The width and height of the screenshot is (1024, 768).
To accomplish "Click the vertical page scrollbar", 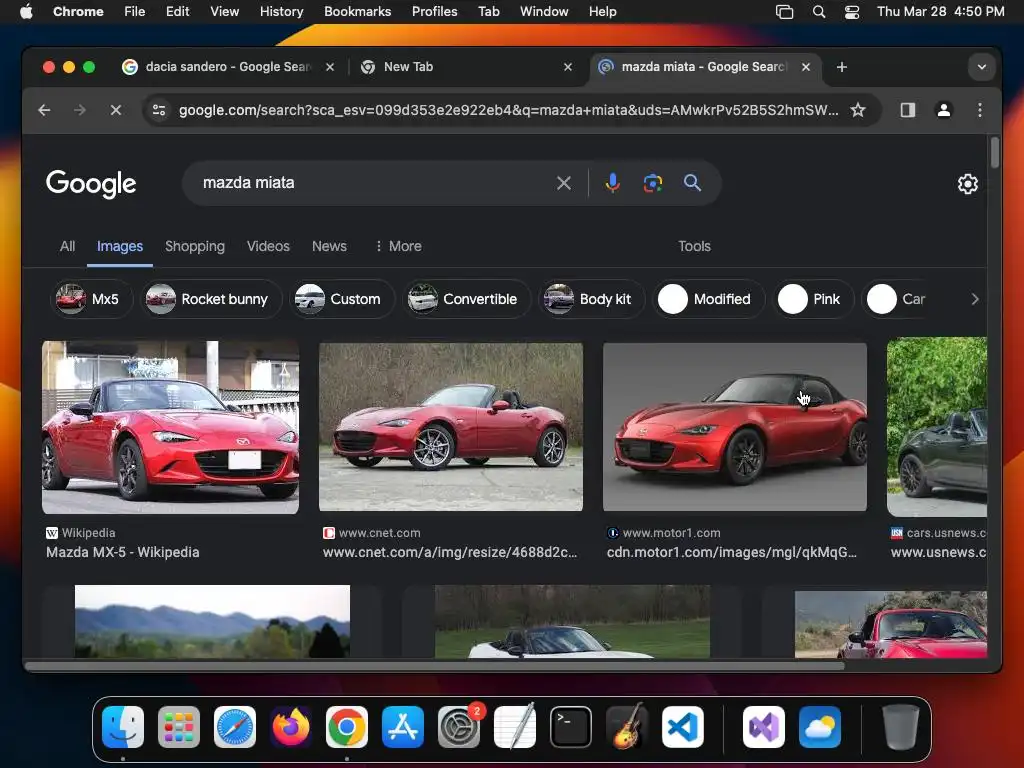I will tap(994, 153).
